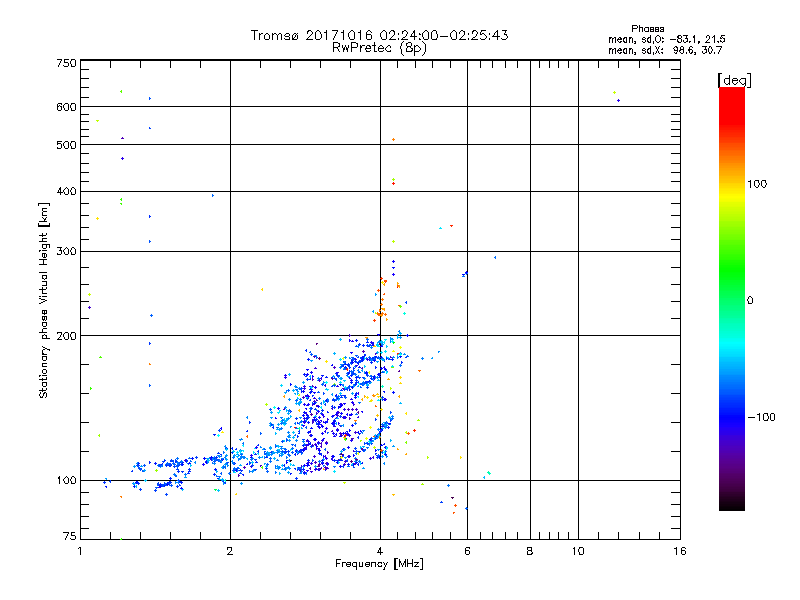Click the x-axis tick label '6'
This screenshot has height=600, width=800.
coord(467,551)
